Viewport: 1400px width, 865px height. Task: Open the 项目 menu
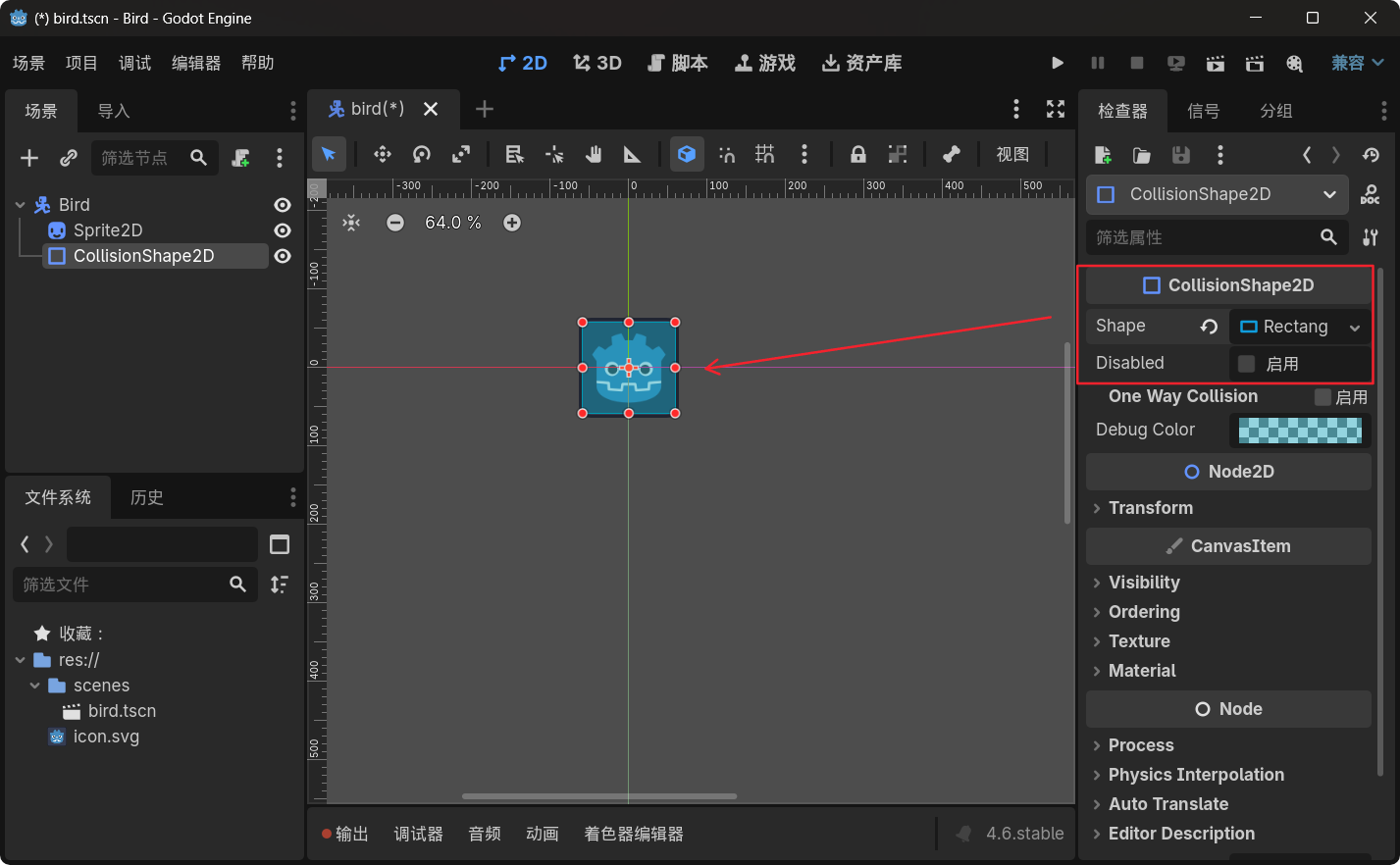(x=81, y=63)
